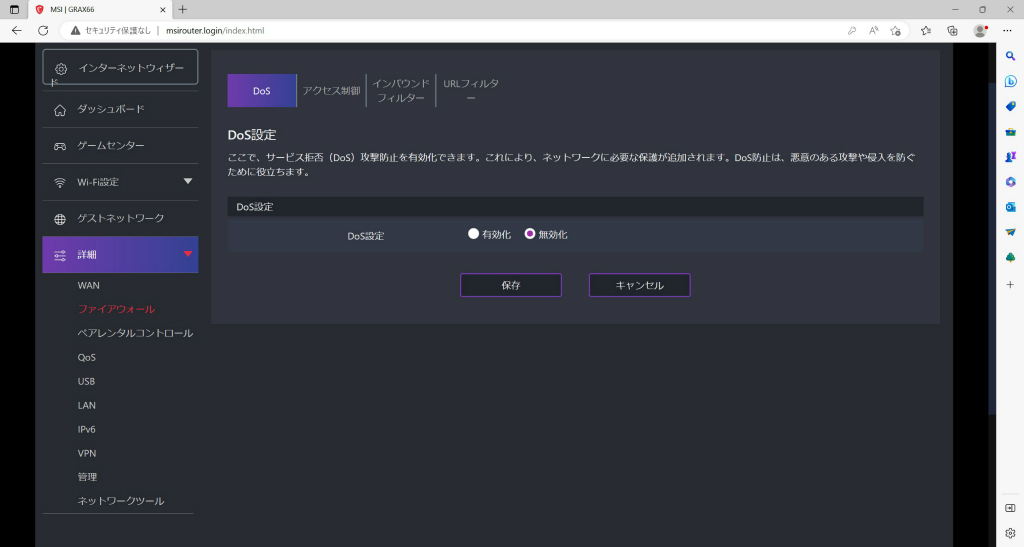Open the sidebar shopping tag icon
Screen dimensions: 1024x547
tap(1010, 106)
